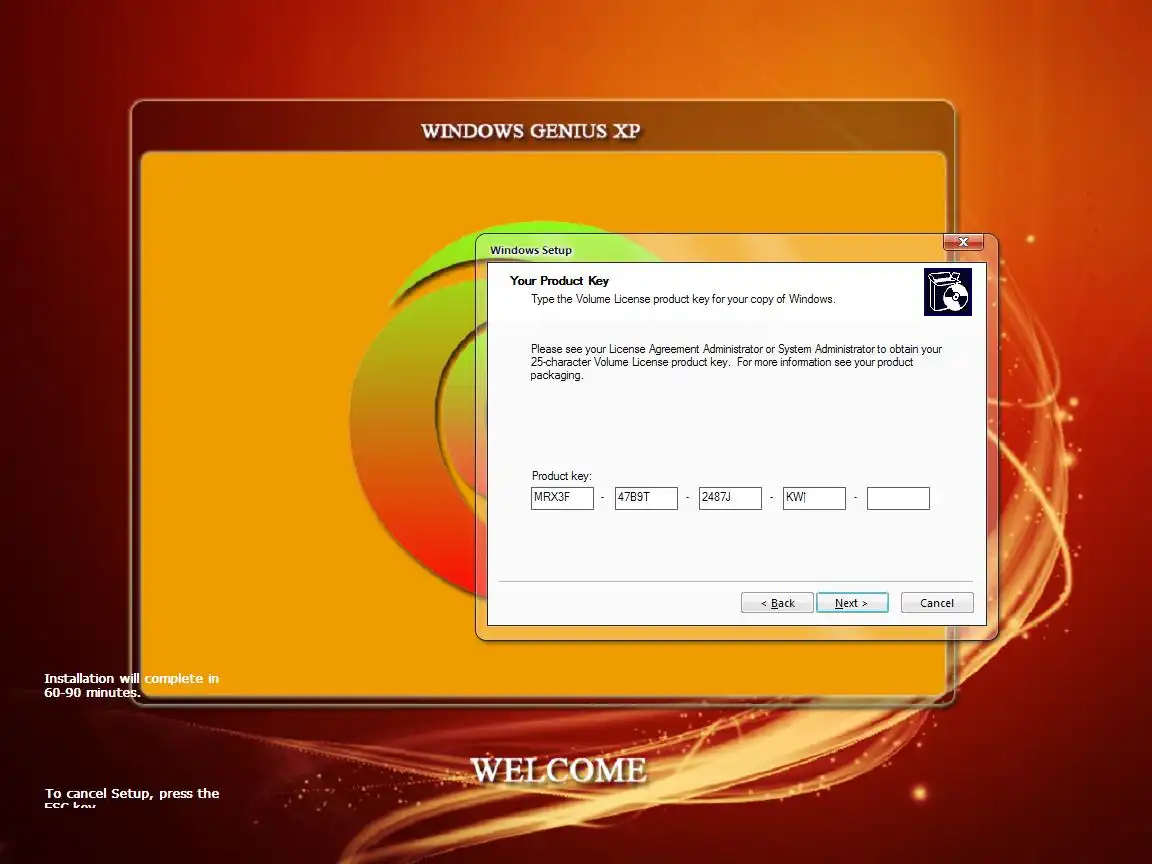The image size is (1152, 864).
Task: Click the Next button
Action: click(x=852, y=602)
